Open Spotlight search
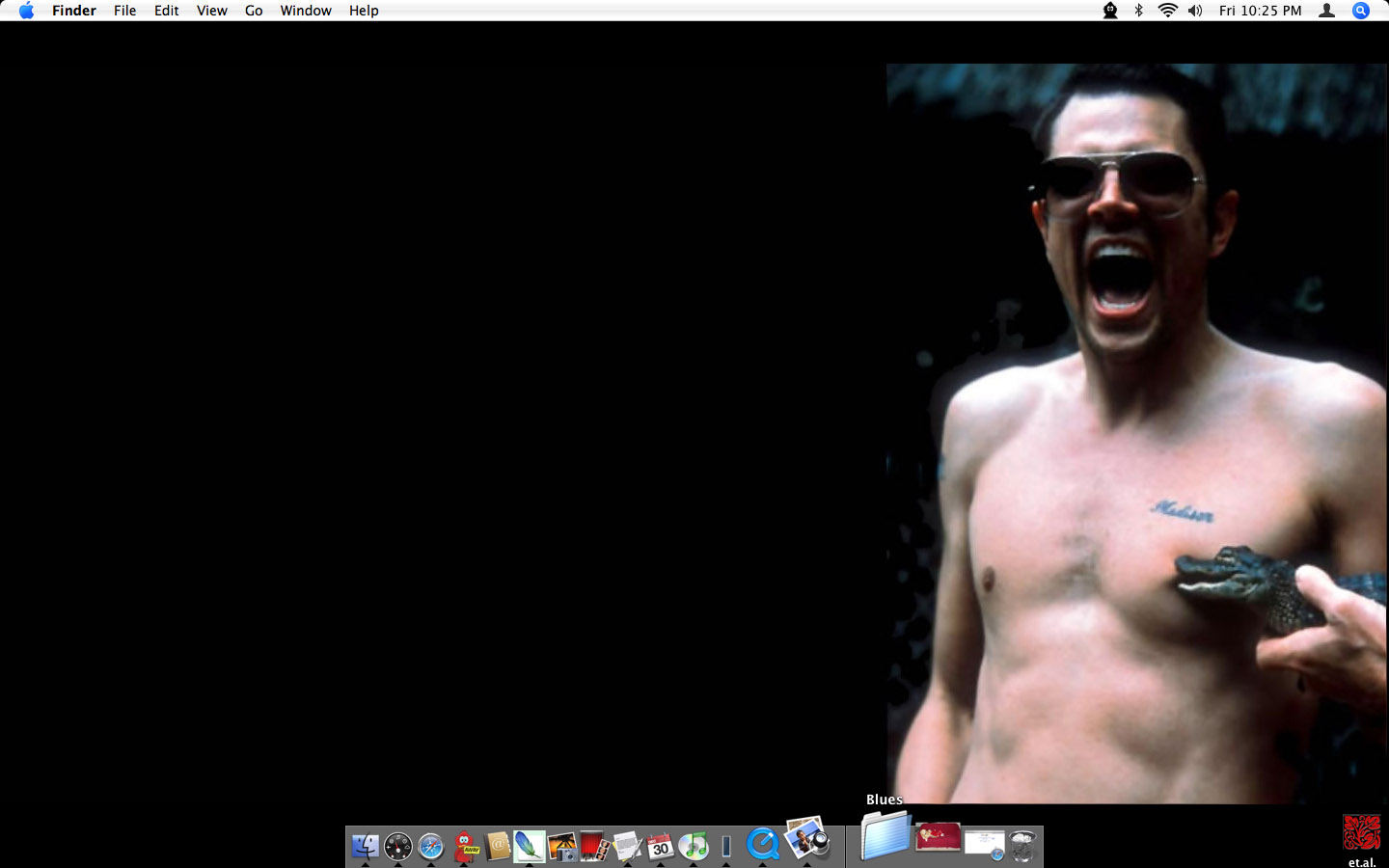 tap(1361, 11)
